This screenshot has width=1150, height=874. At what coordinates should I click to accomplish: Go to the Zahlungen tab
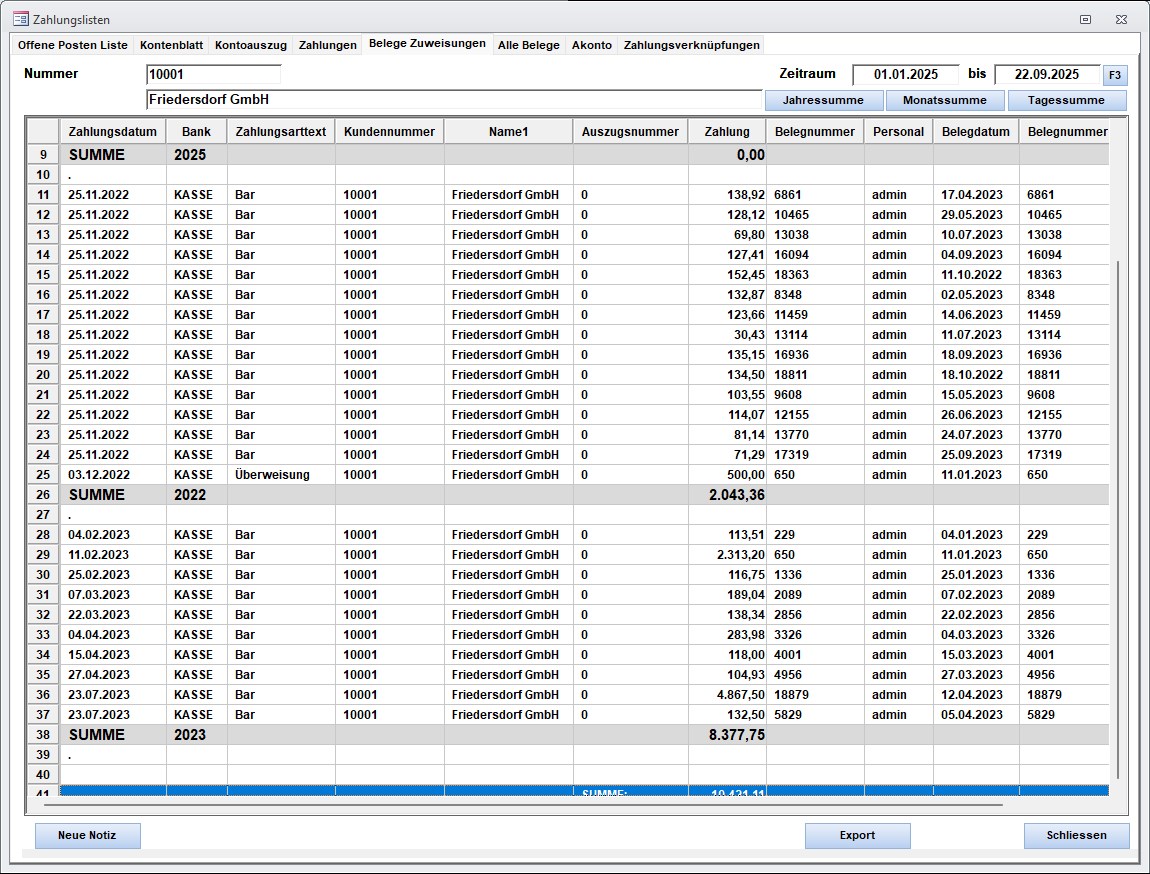[x=327, y=45]
